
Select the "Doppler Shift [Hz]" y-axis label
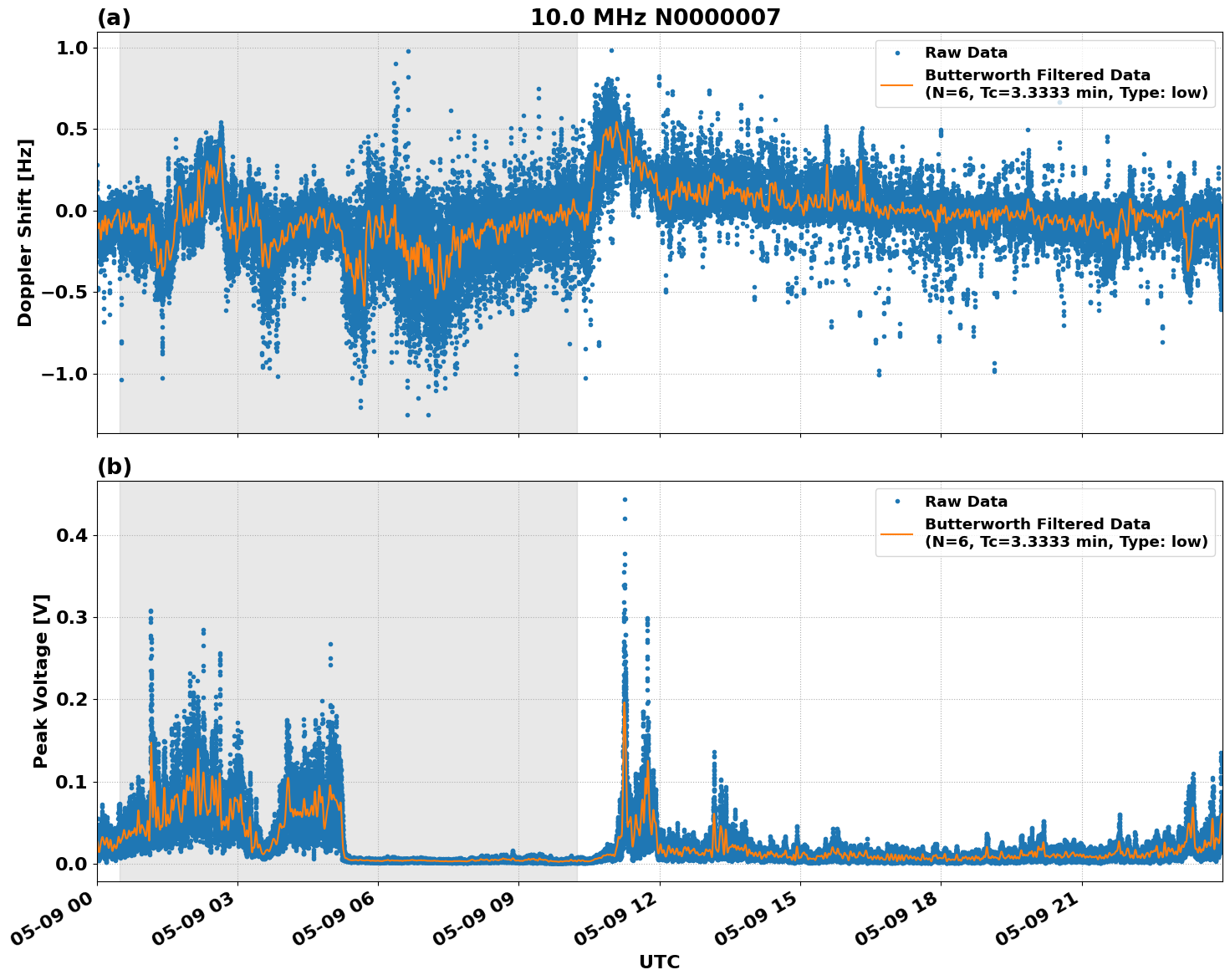pyautogui.click(x=25, y=232)
